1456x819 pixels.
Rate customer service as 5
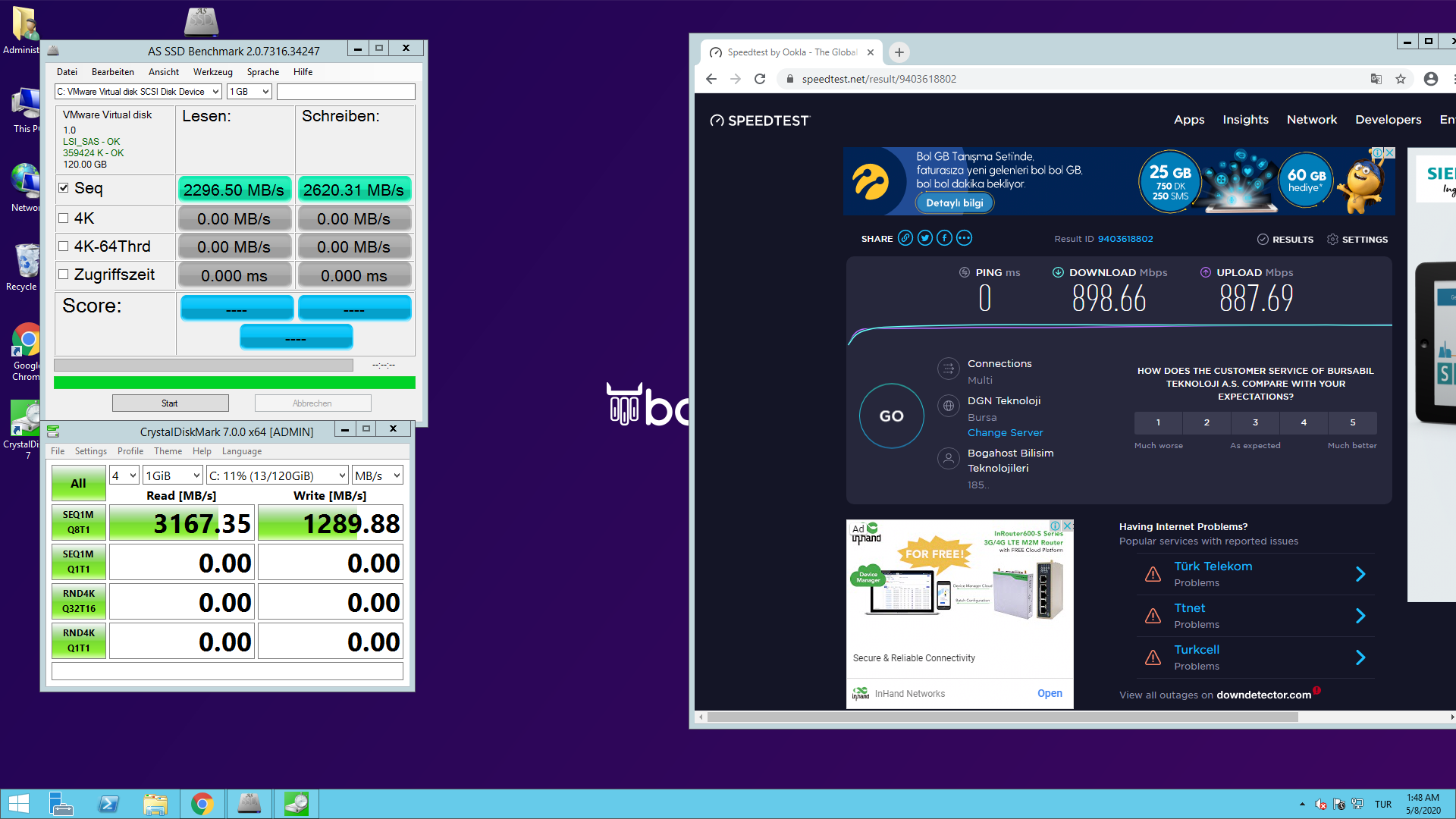pyautogui.click(x=1352, y=422)
